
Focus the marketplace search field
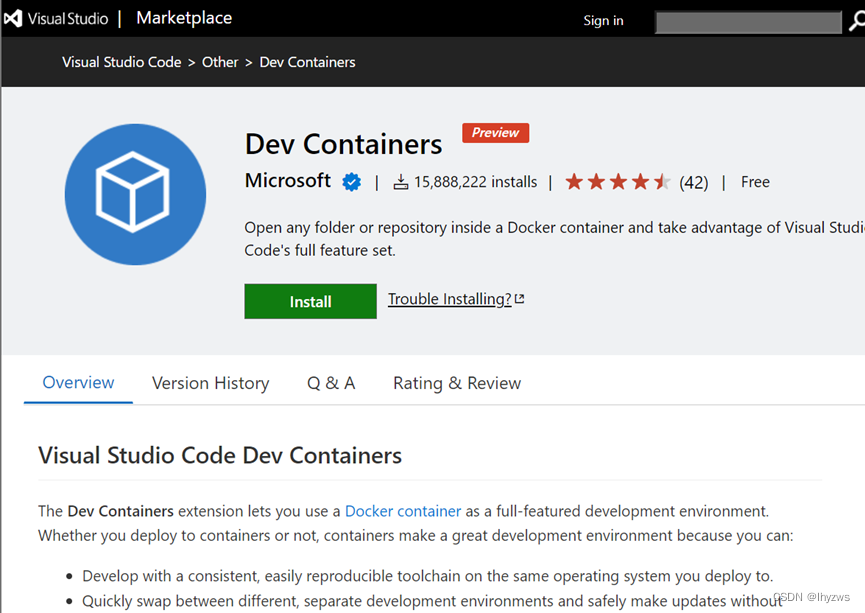point(748,22)
